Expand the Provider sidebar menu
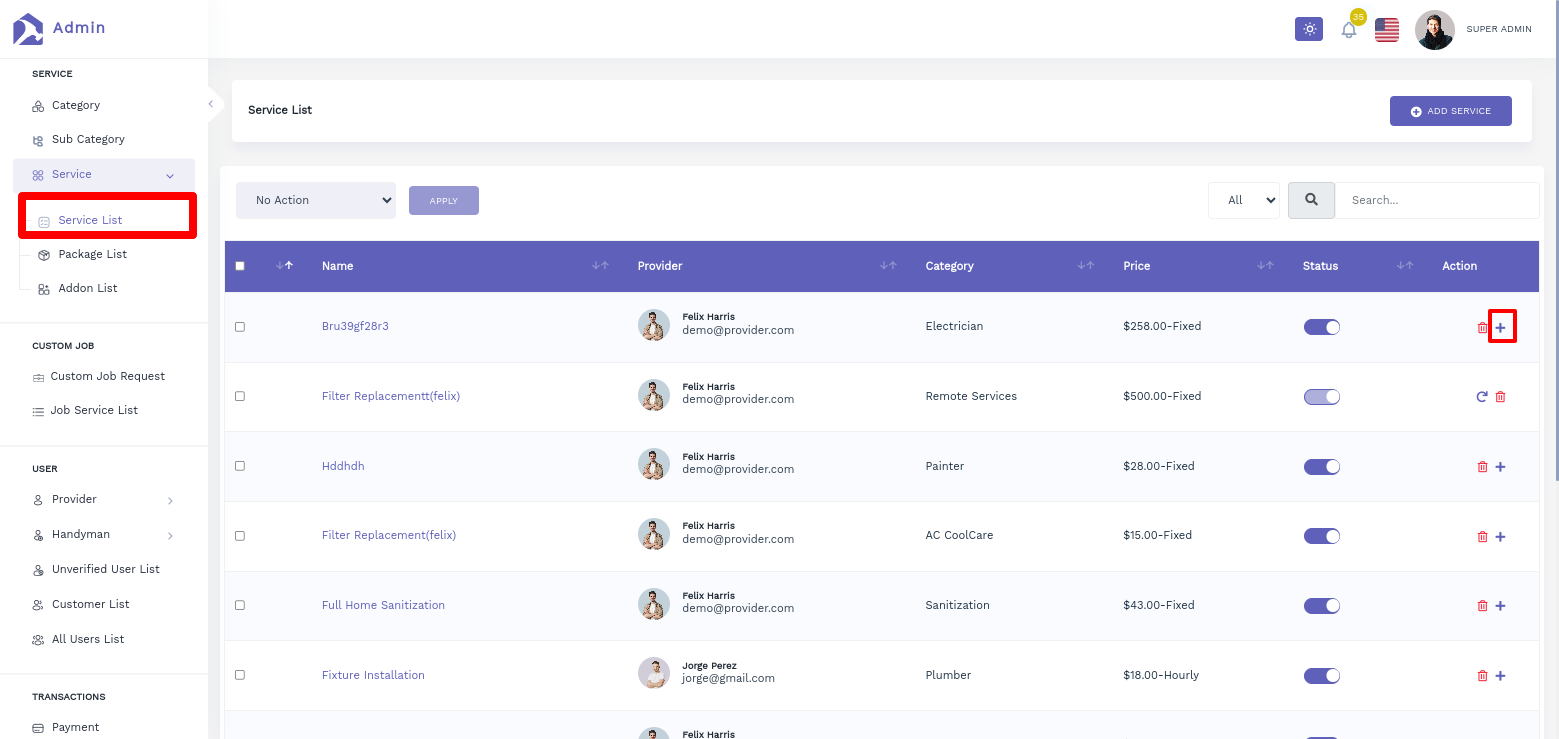This screenshot has width=1559, height=739. click(104, 500)
